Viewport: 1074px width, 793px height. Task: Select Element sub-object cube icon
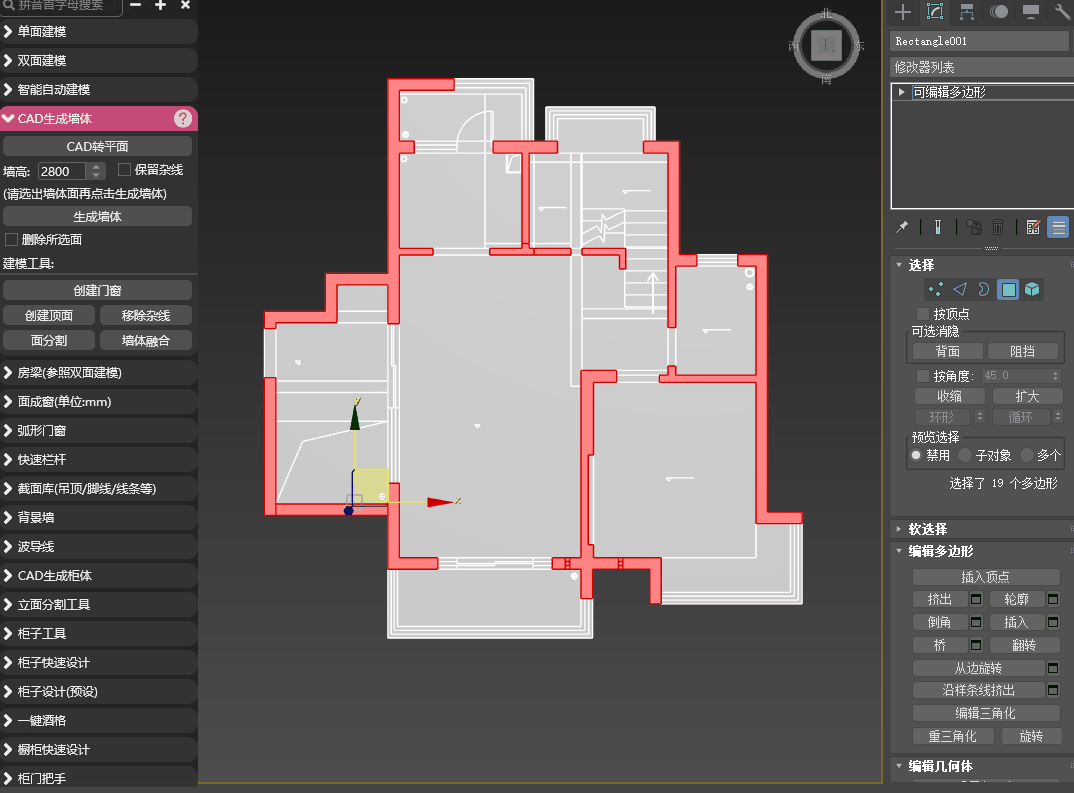click(x=1032, y=289)
